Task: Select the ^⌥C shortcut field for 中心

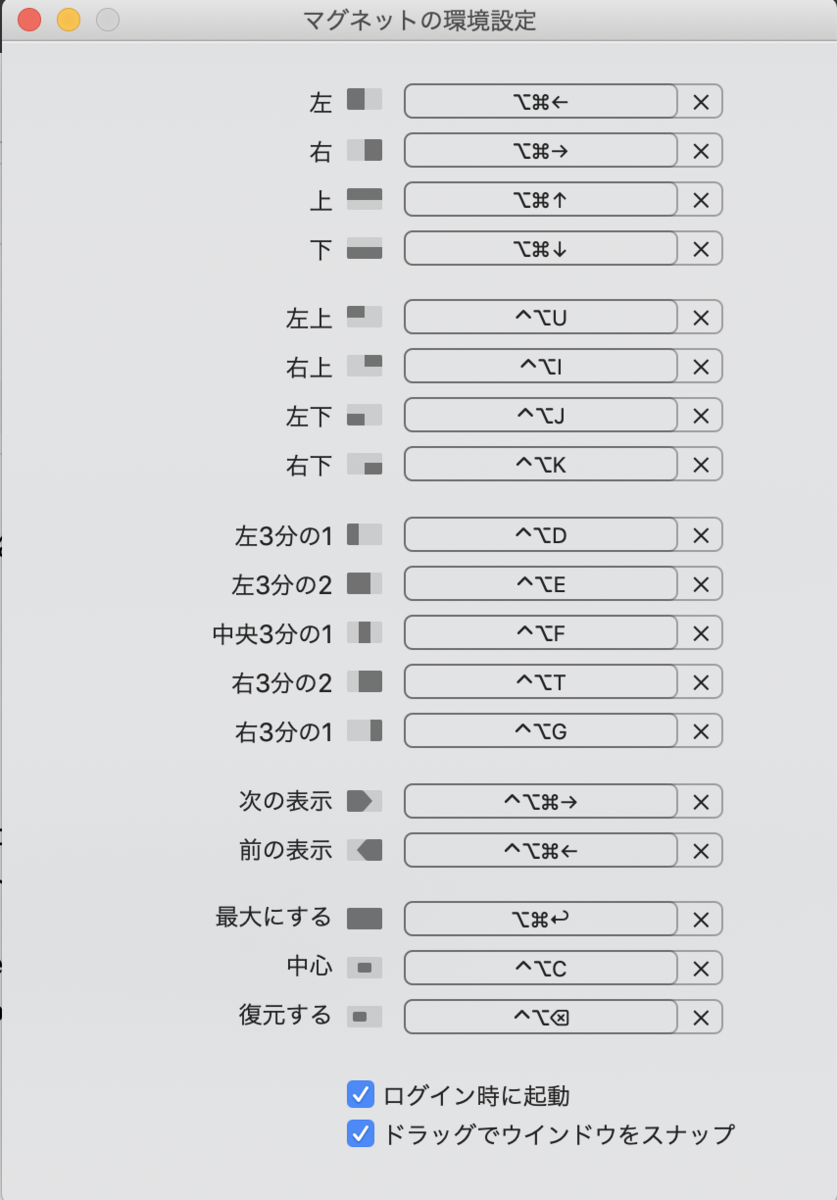Action: click(541, 967)
